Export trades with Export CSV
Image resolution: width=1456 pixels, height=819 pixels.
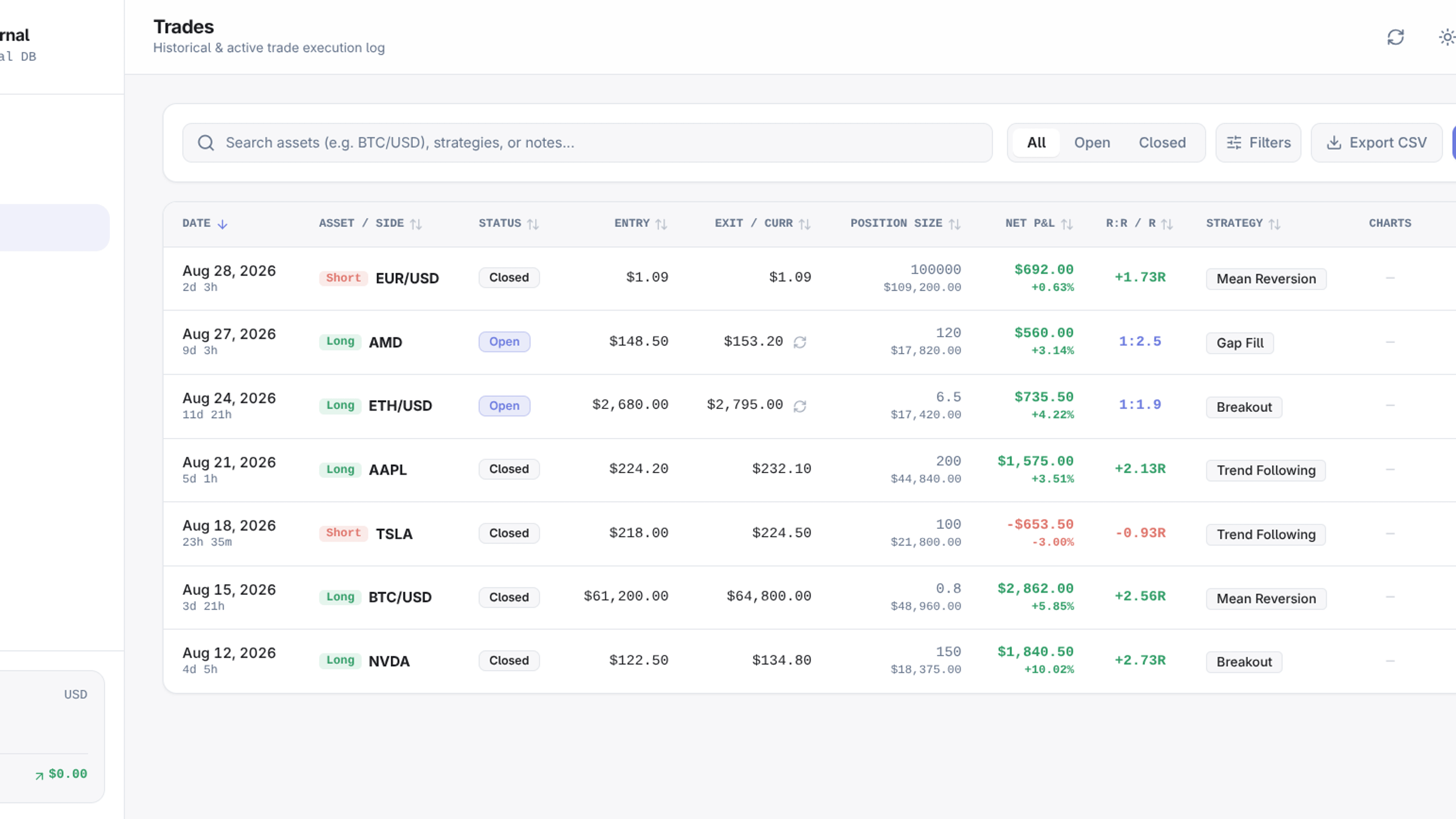(1376, 143)
